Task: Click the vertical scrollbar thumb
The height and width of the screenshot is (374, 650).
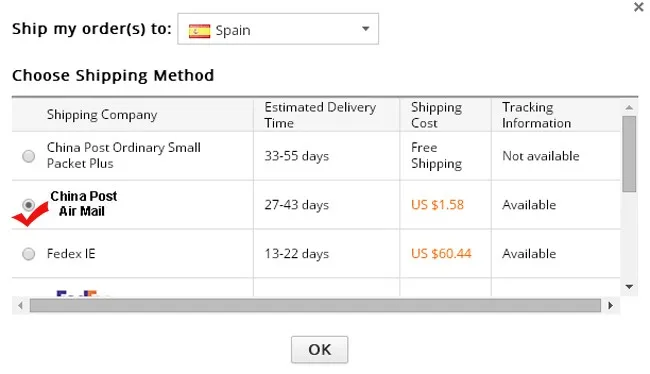Action: [x=629, y=154]
